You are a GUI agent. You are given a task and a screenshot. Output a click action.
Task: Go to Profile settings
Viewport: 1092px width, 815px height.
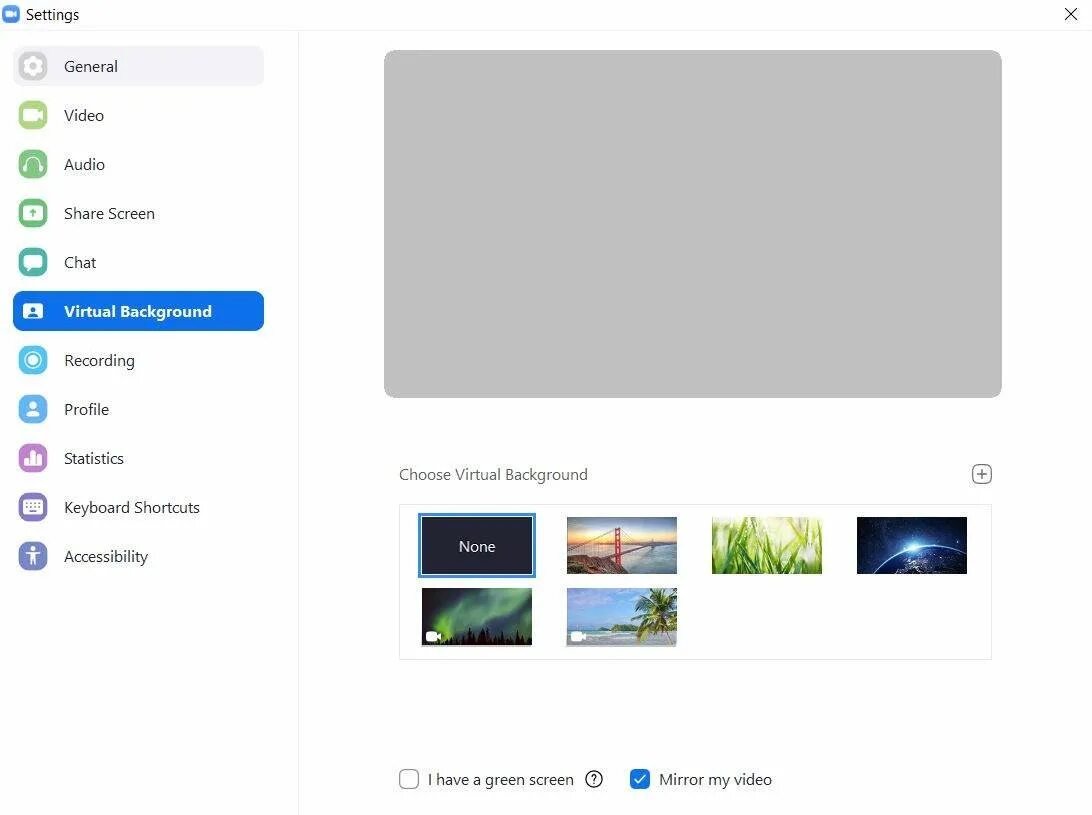tap(139, 409)
